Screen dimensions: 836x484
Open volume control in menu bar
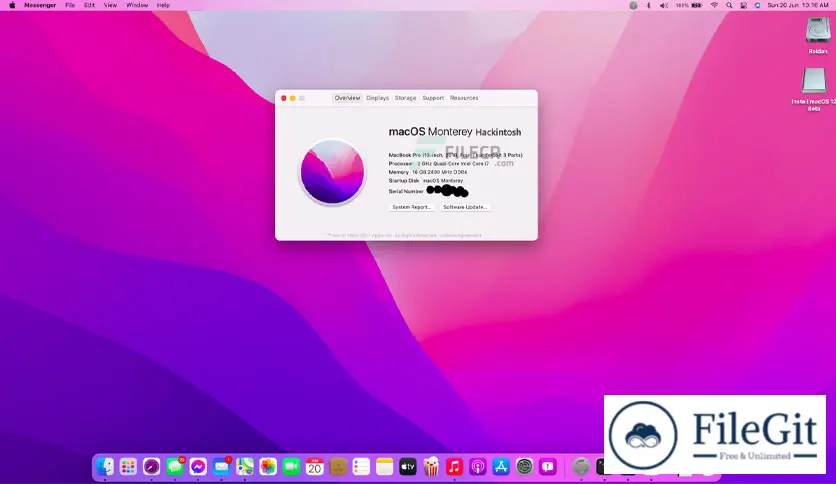click(x=664, y=5)
